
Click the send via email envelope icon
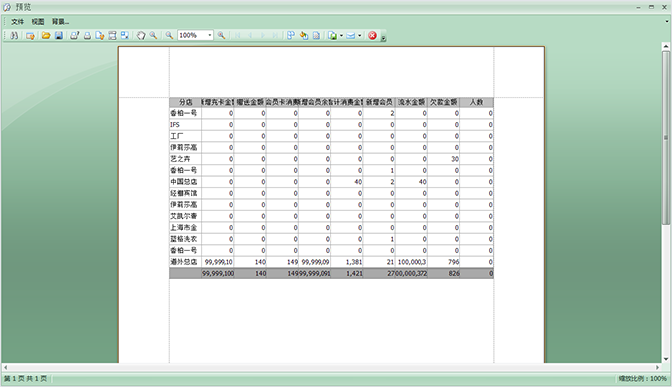coord(351,36)
